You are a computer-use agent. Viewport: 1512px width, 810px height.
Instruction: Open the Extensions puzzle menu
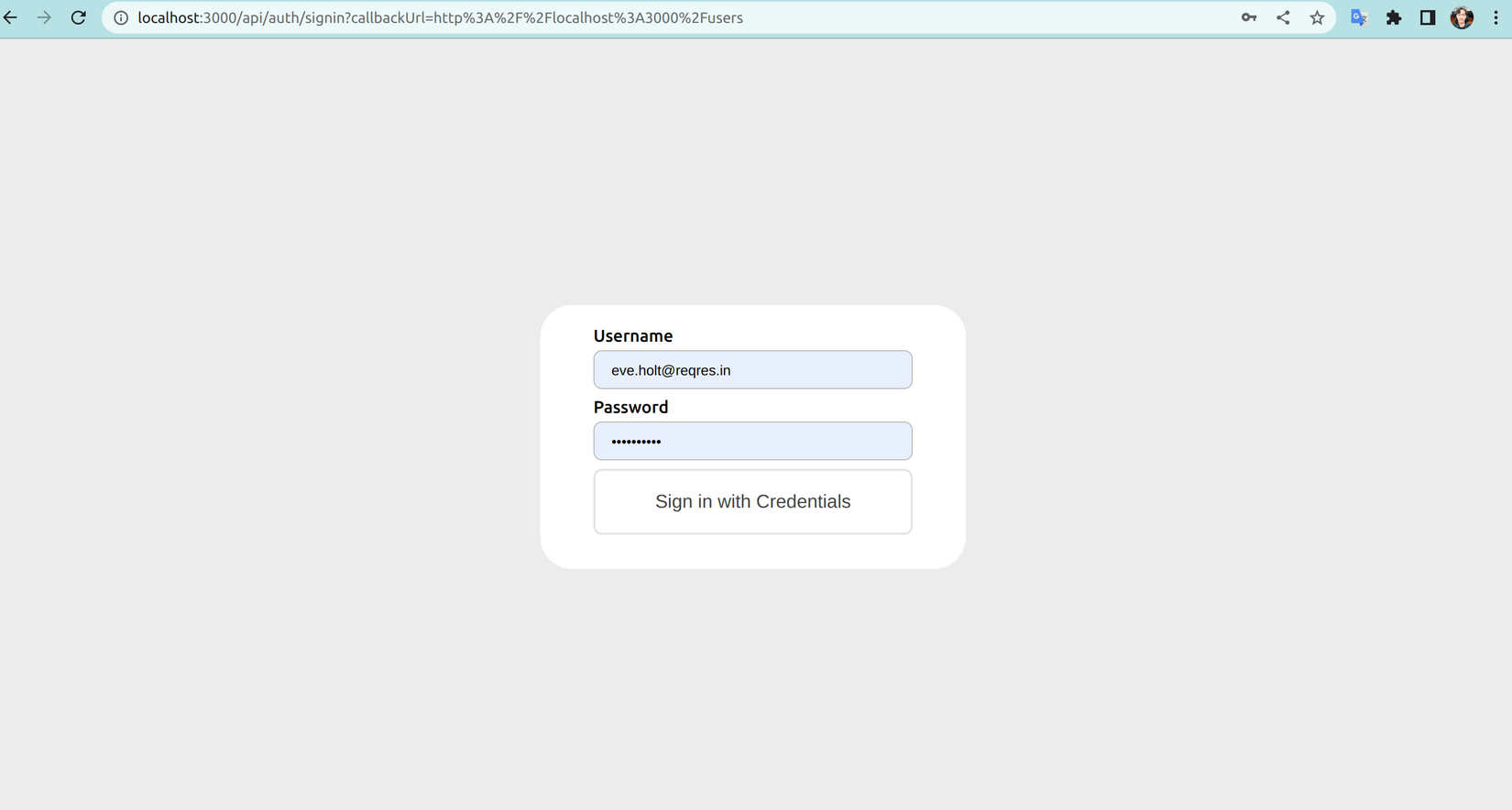click(1394, 17)
